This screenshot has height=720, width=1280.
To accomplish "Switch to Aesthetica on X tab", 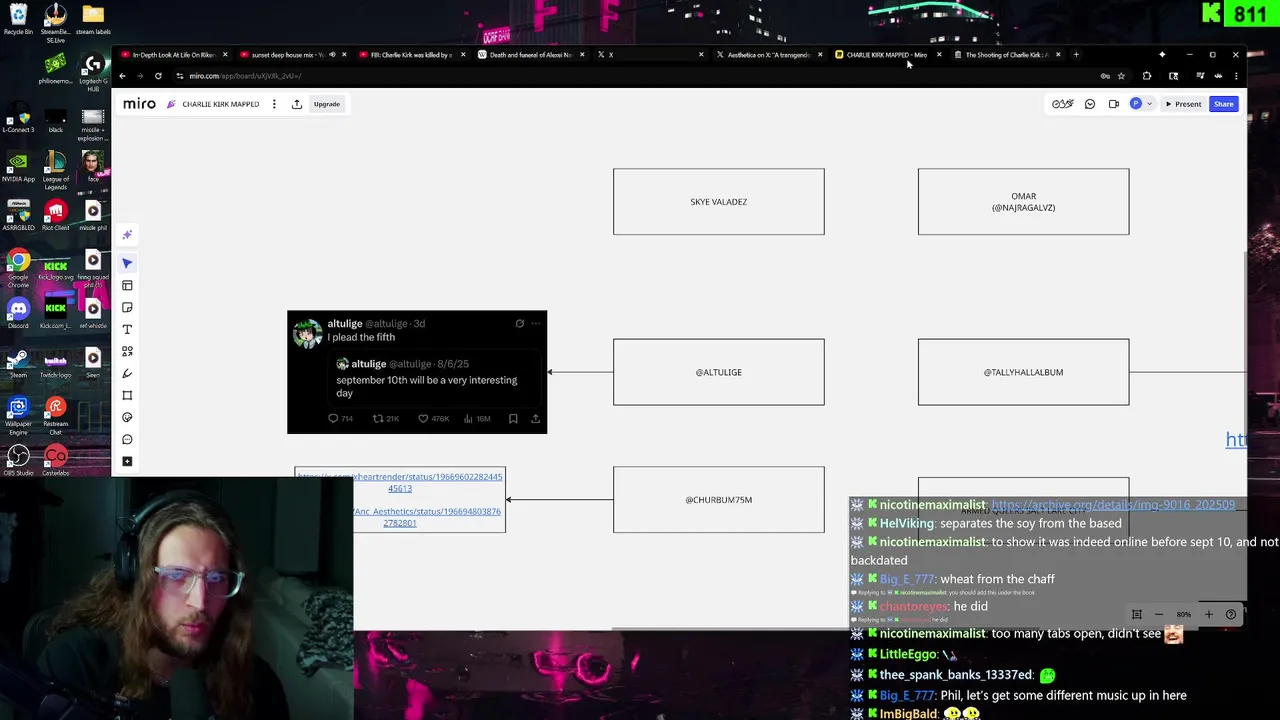I will coord(767,55).
